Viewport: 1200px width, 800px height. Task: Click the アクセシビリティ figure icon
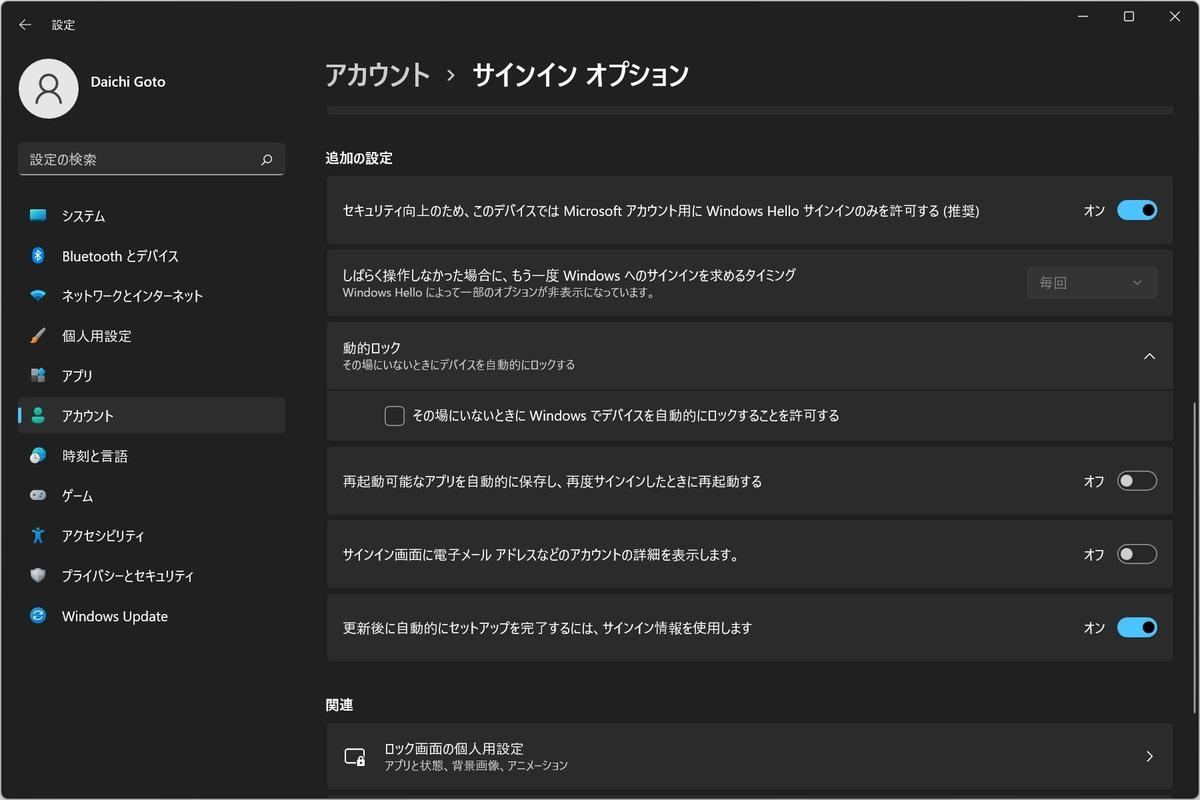tap(38, 536)
